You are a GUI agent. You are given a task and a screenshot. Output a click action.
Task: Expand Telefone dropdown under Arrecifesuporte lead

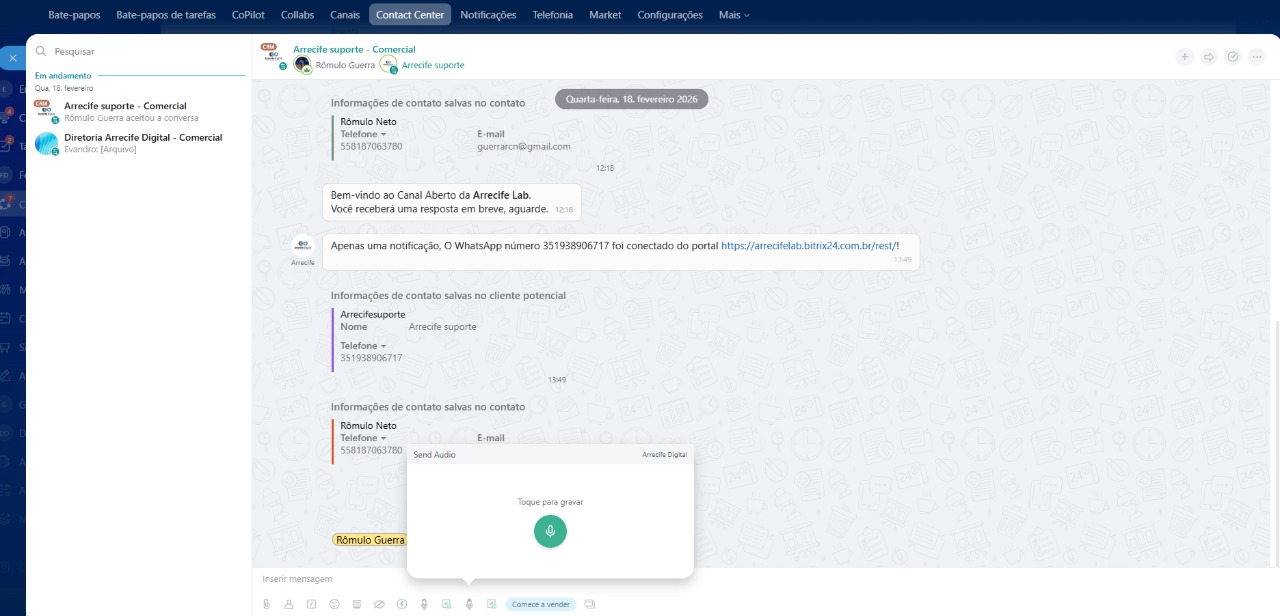pyautogui.click(x=363, y=346)
